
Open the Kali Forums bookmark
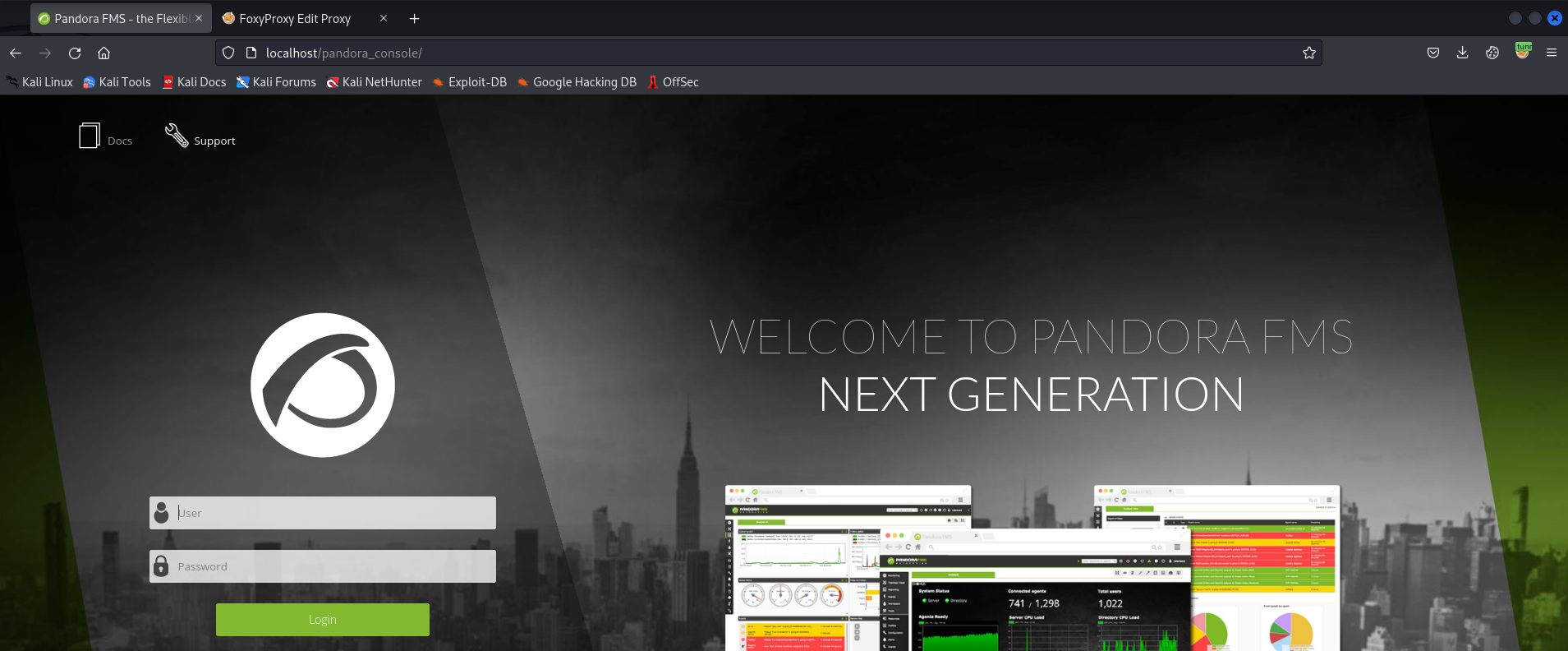coord(276,82)
